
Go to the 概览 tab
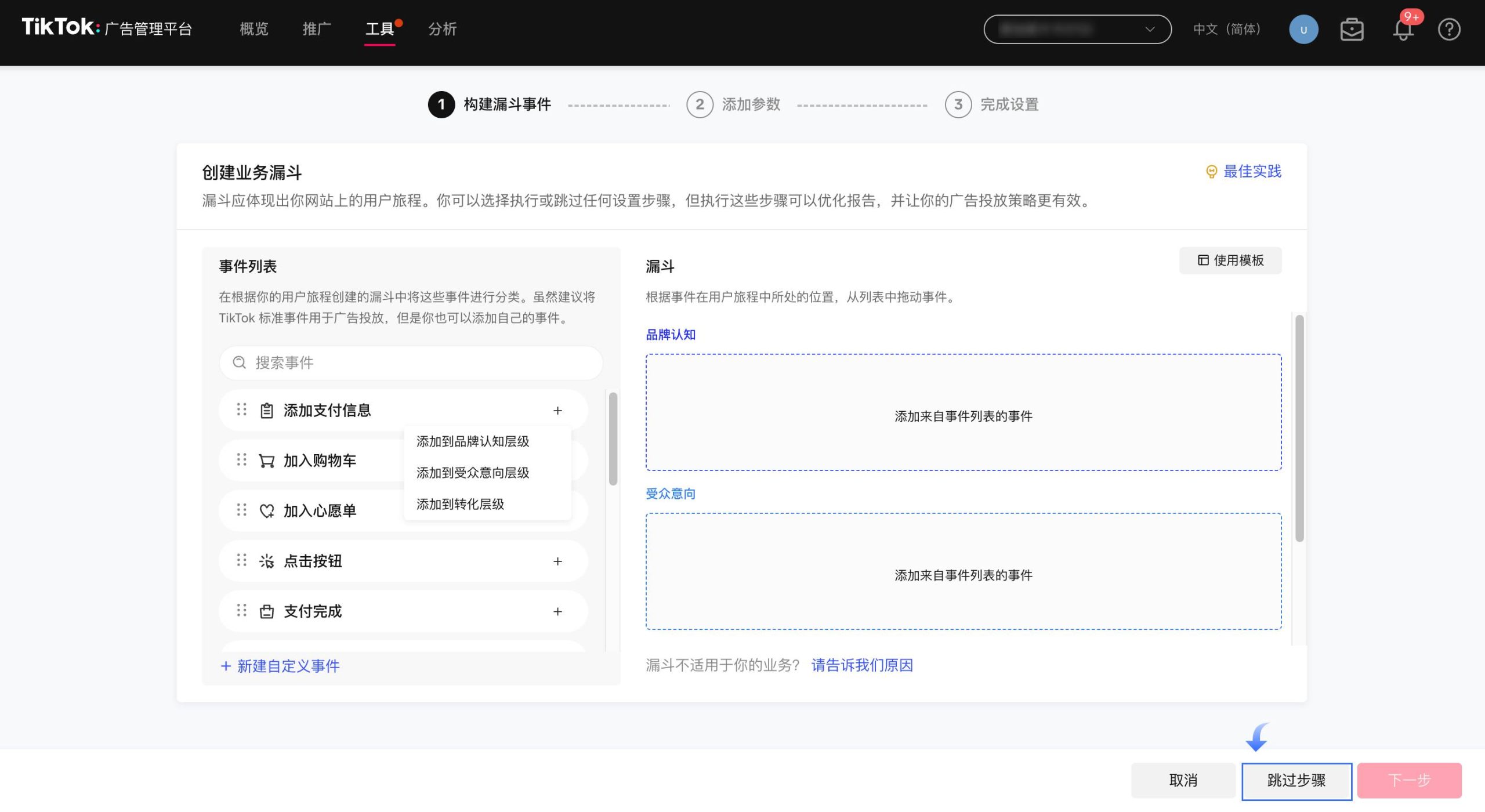254,29
